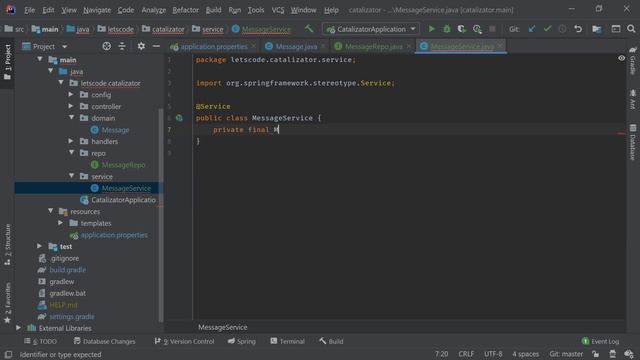Click the stop process icon

[x=492, y=29]
